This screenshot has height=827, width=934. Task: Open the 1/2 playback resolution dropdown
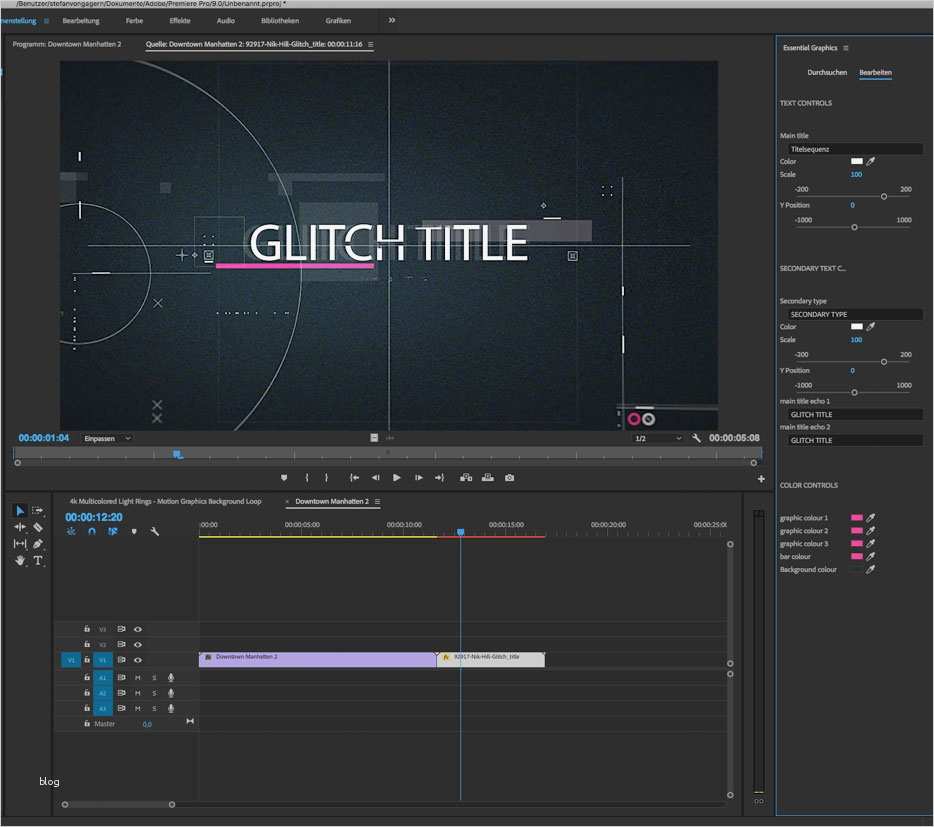click(x=658, y=439)
